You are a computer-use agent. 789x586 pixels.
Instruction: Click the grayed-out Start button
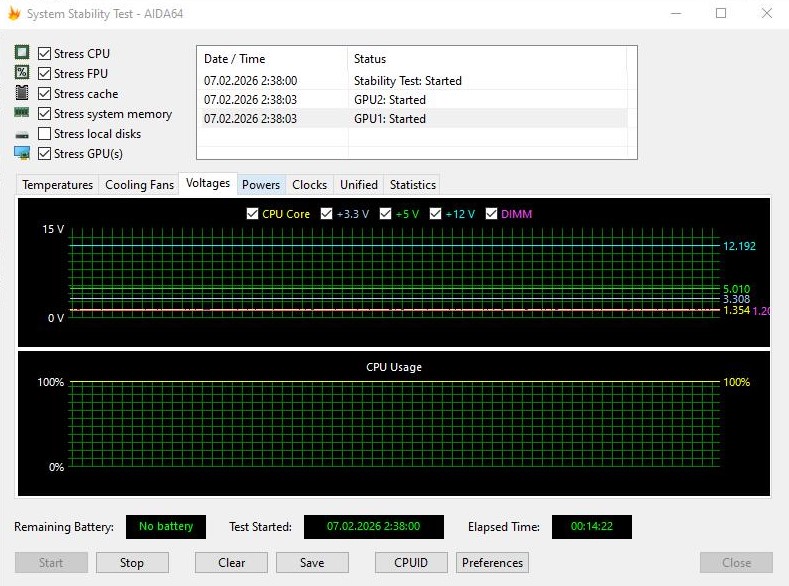[x=51, y=562]
